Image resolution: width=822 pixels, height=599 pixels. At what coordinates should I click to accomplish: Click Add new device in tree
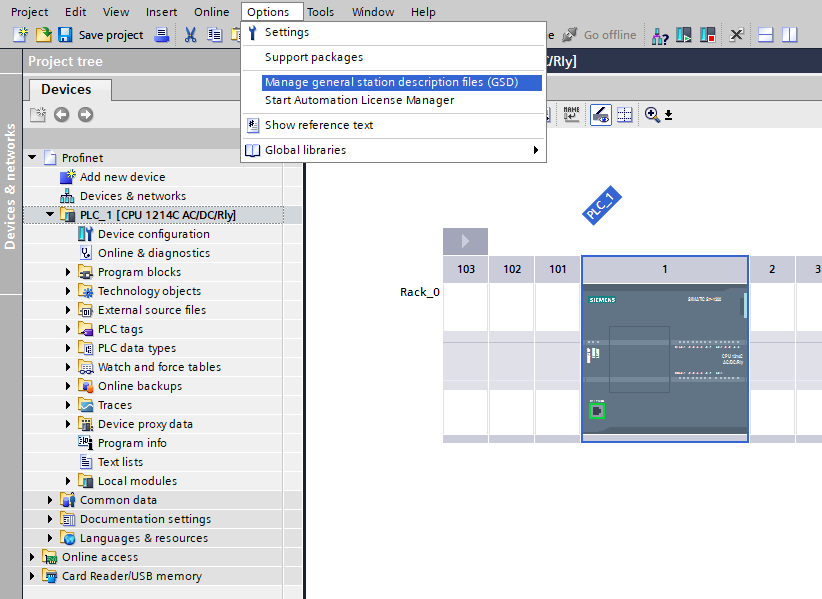[x=122, y=177]
